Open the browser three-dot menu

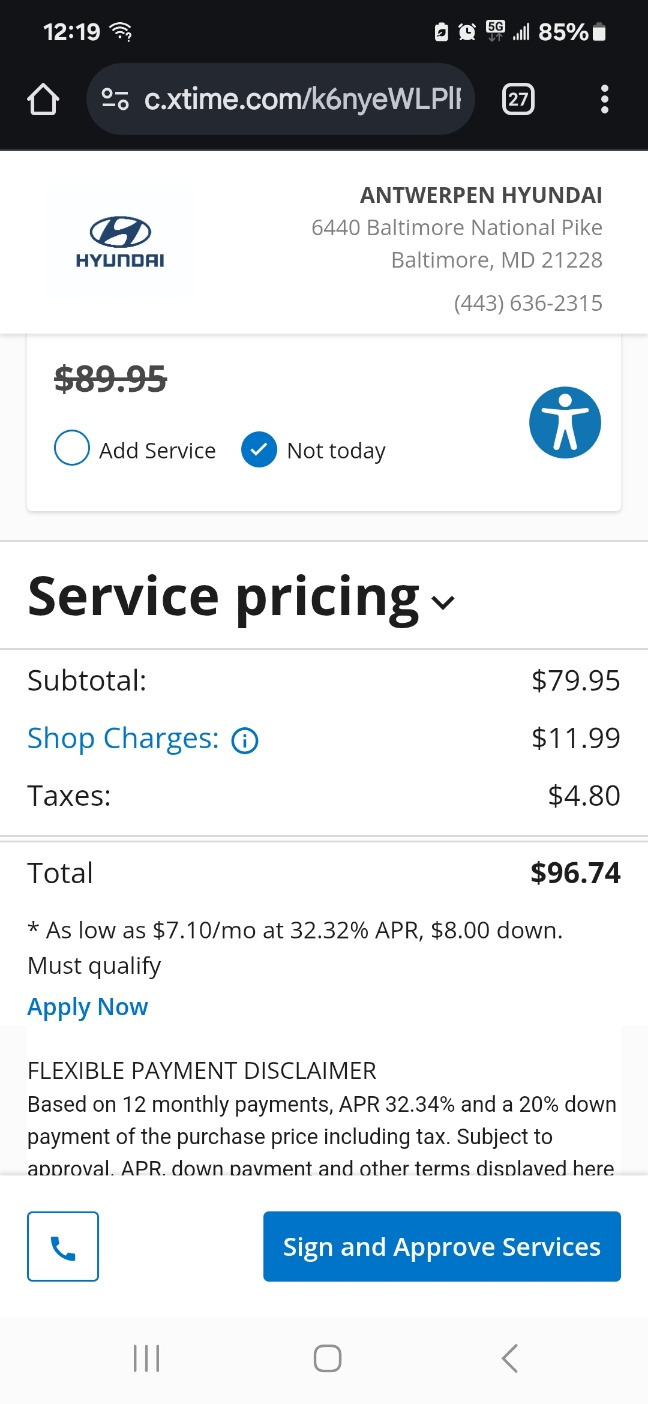pyautogui.click(x=604, y=99)
